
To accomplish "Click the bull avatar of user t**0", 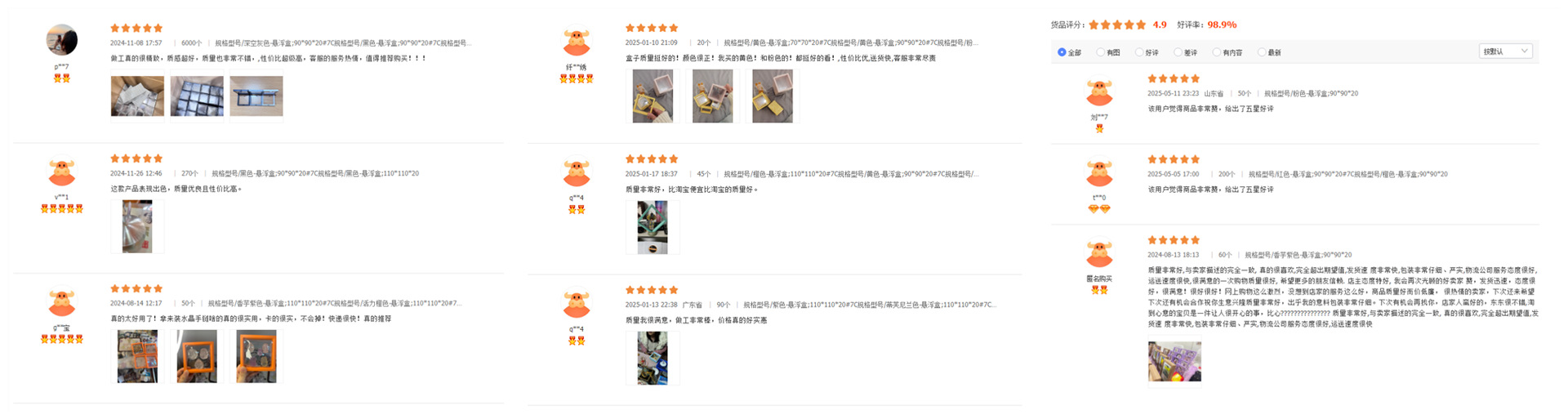I will click(x=1099, y=173).
